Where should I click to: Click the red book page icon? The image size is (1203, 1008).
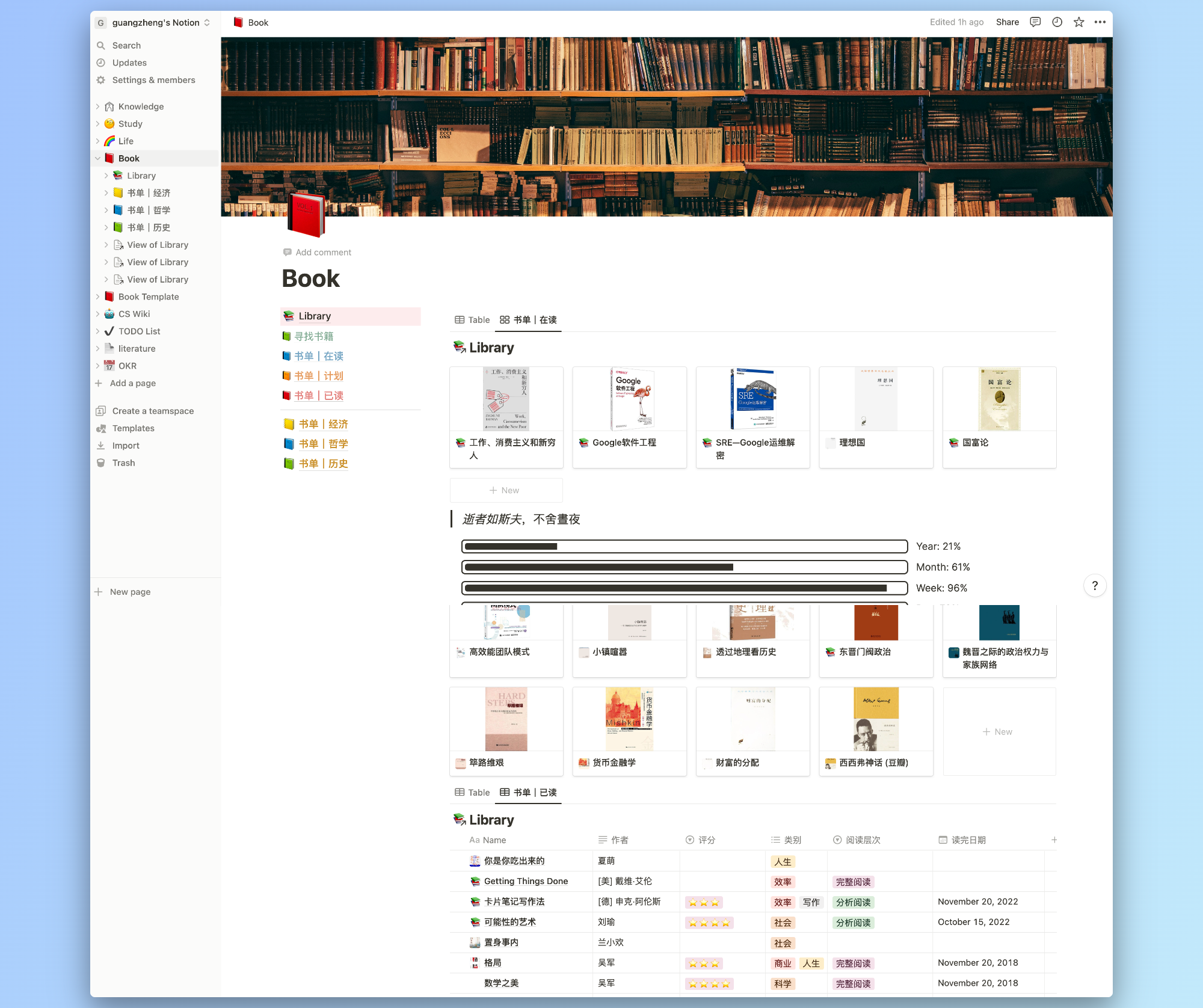[306, 215]
